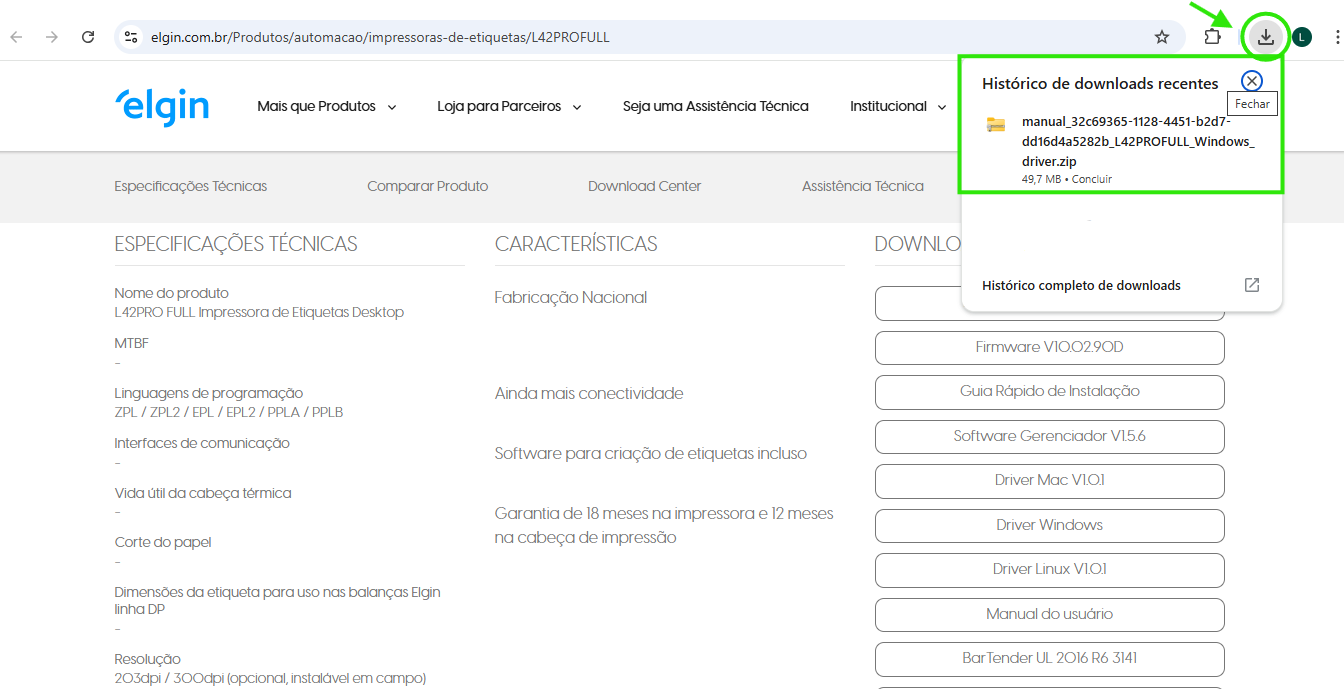The height and width of the screenshot is (689, 1344).
Task: Open full download history external link icon
Action: tap(1251, 285)
